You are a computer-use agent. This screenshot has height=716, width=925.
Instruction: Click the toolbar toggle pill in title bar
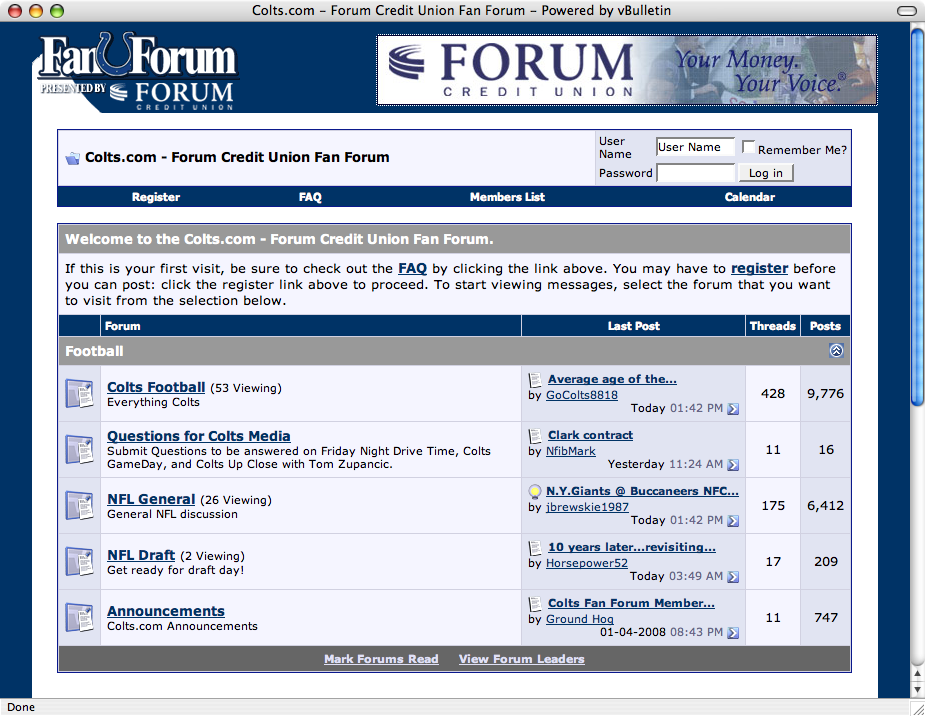point(907,11)
